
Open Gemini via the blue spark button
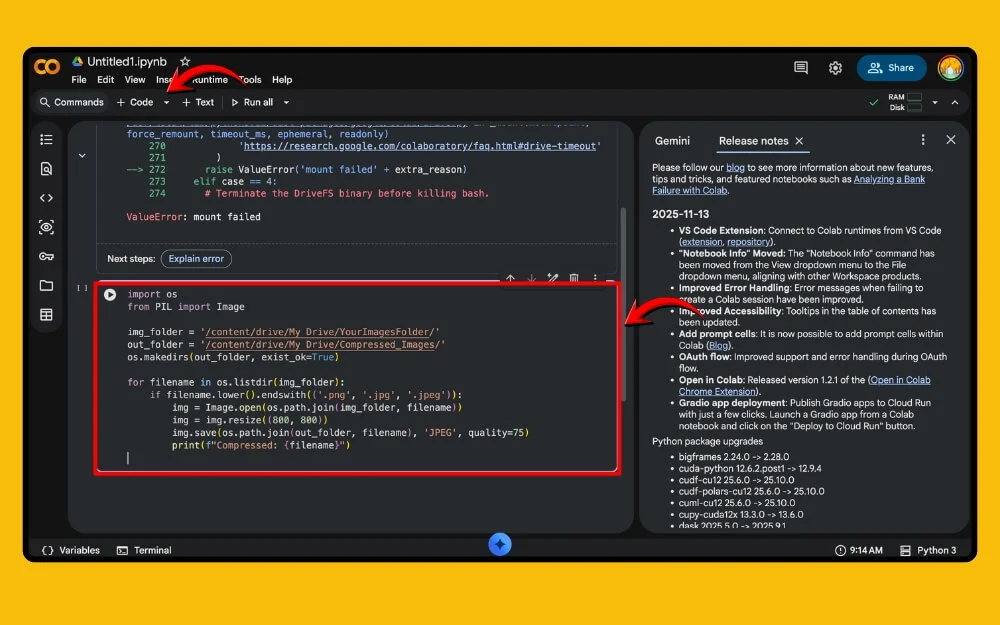pyautogui.click(x=500, y=544)
